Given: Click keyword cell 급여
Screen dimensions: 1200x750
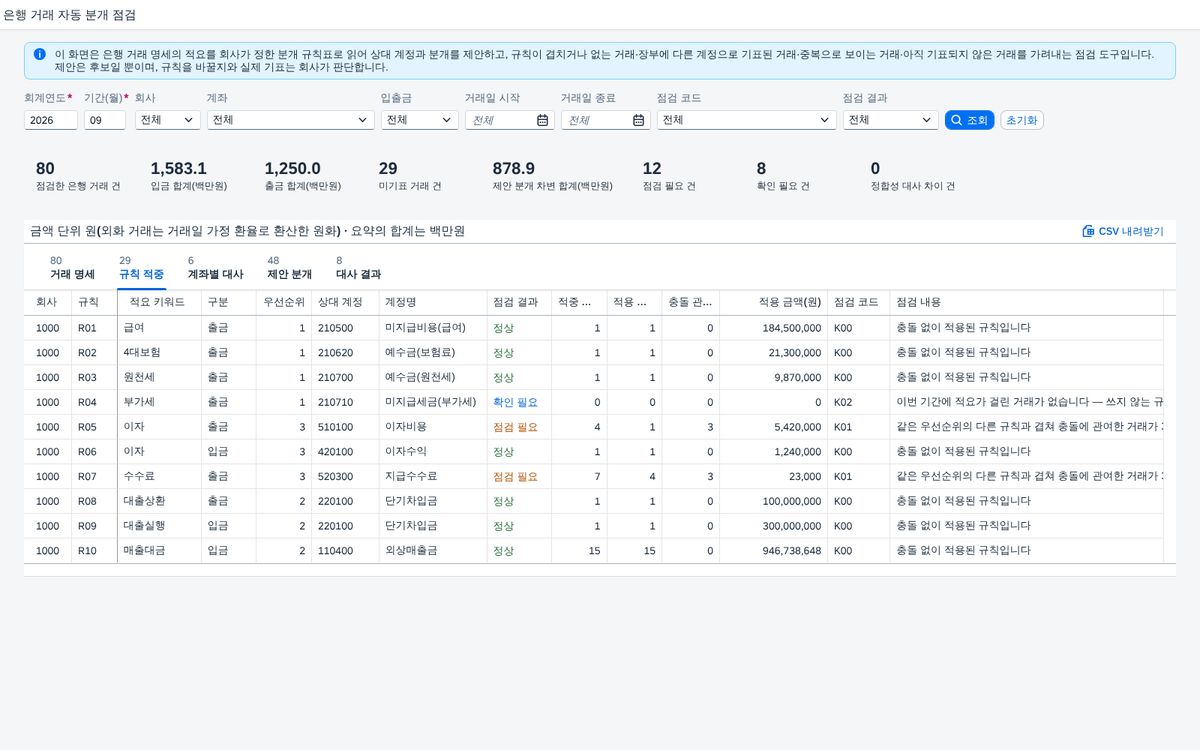Looking at the screenshot, I should (x=134, y=328).
